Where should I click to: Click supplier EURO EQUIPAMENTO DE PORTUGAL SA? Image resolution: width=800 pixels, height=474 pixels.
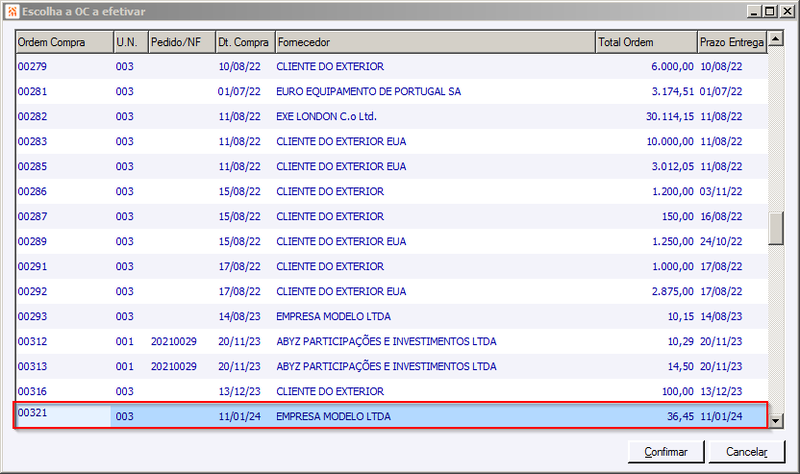point(368,91)
